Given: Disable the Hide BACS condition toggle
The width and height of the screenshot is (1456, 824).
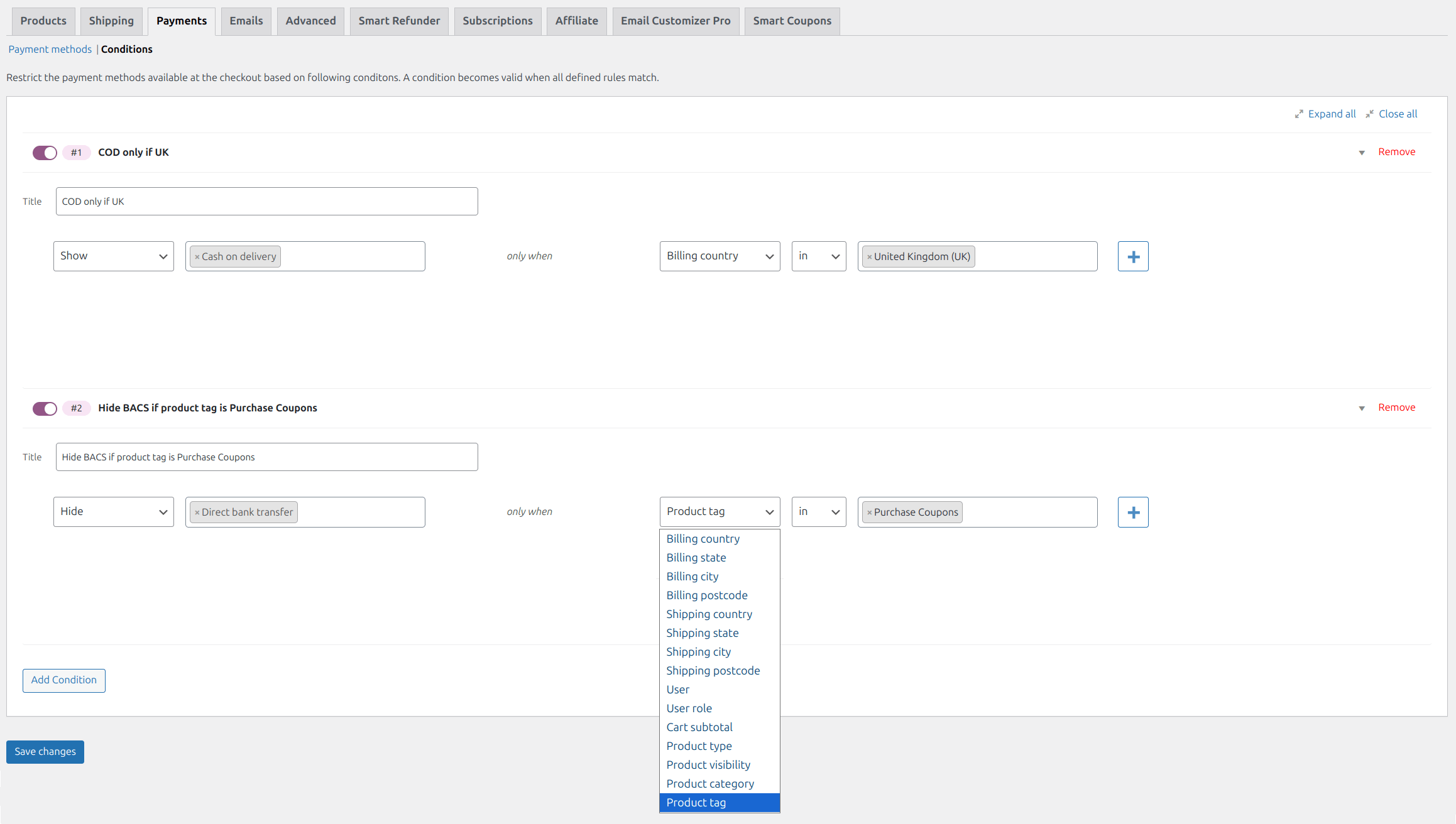Looking at the screenshot, I should tap(44, 408).
